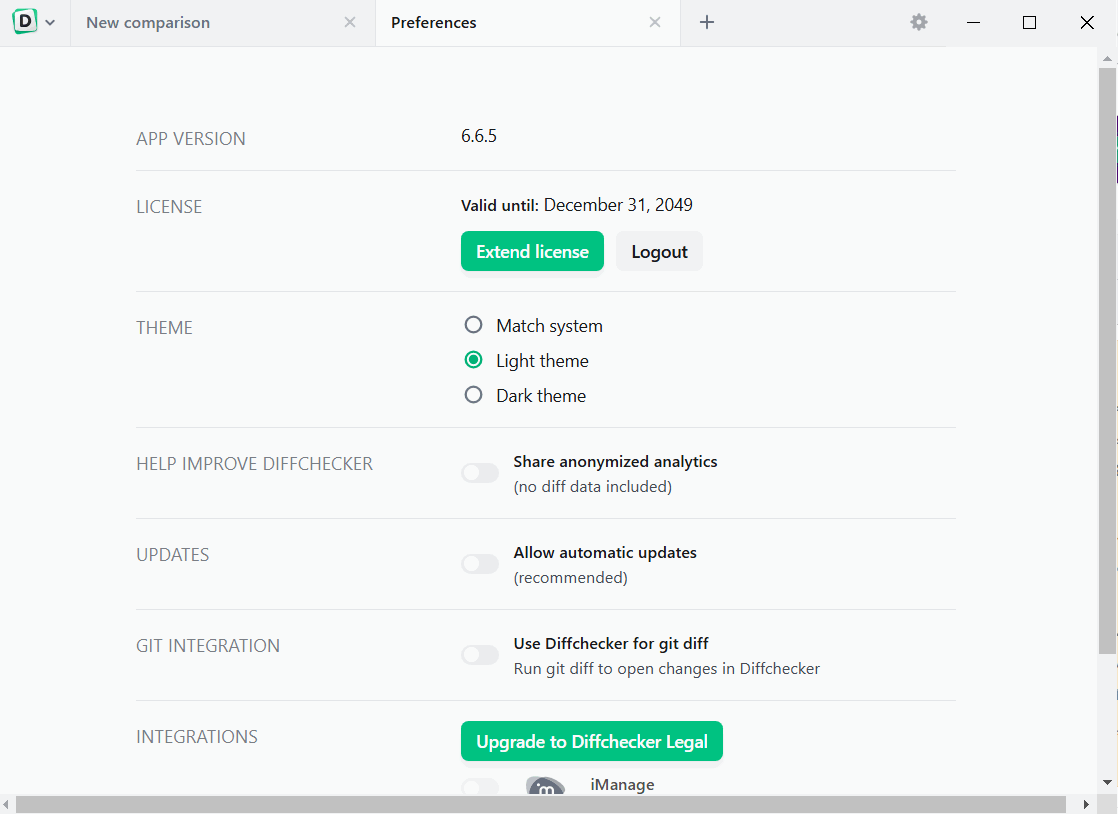Click the '(no diff data included)' text

click(x=593, y=486)
